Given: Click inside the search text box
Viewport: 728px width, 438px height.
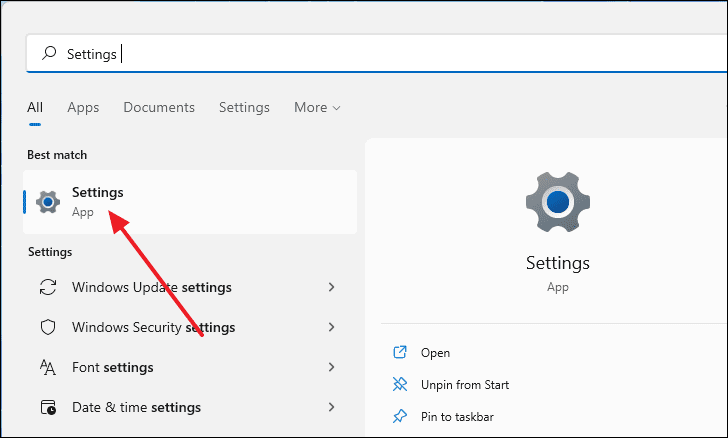Looking at the screenshot, I should coord(377,53).
